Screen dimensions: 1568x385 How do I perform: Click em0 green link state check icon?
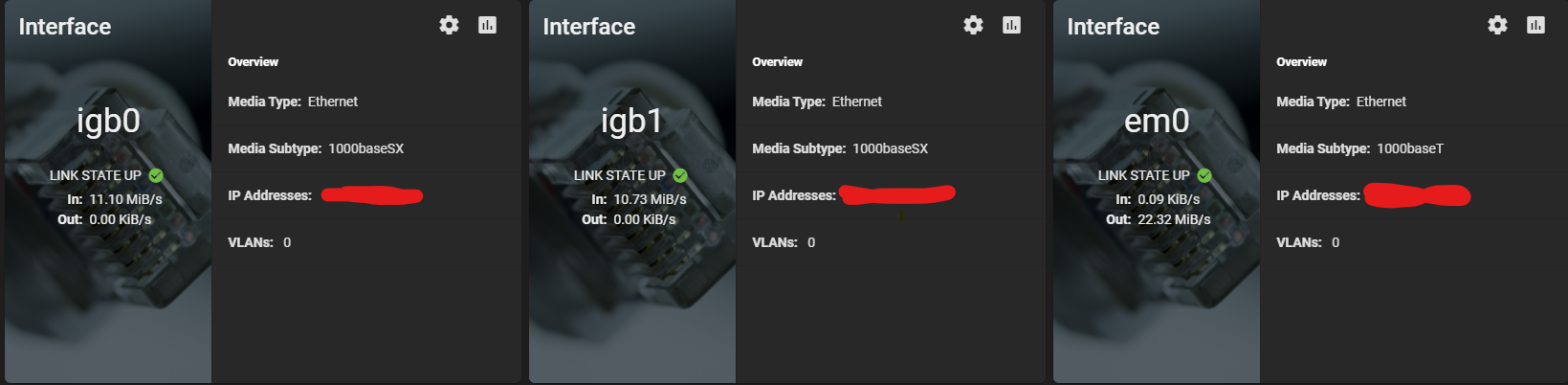pyautogui.click(x=1204, y=175)
